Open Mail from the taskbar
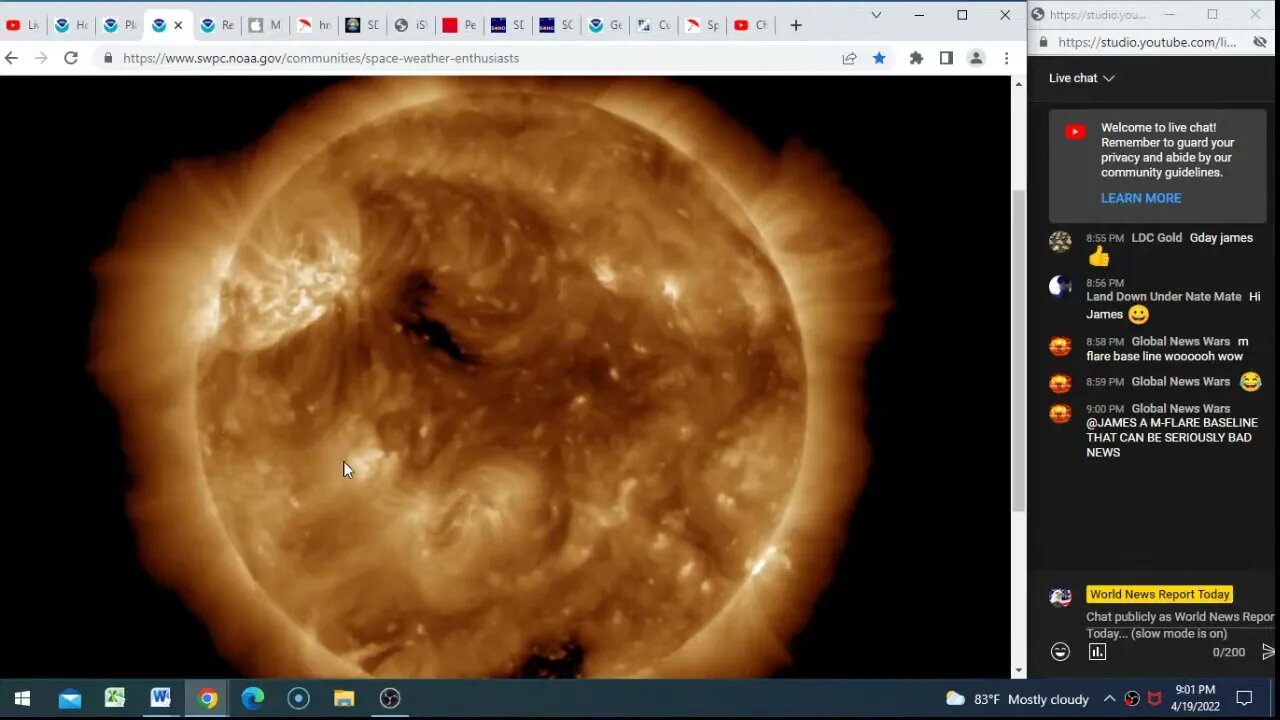This screenshot has height=720, width=1280. [69, 698]
